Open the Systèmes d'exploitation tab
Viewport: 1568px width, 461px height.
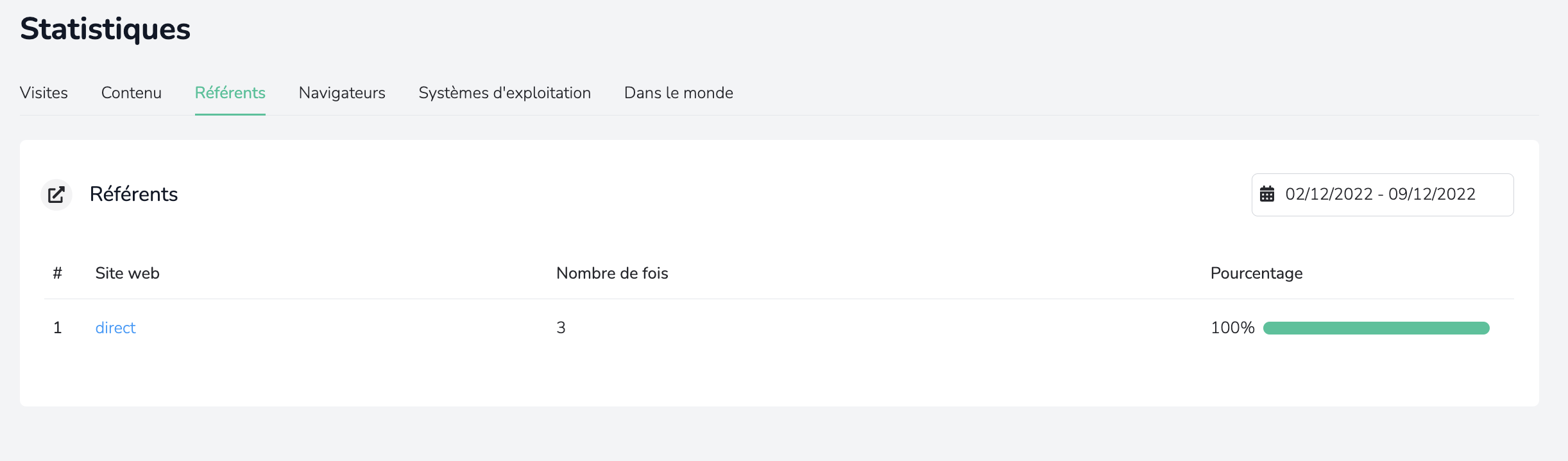coord(505,93)
